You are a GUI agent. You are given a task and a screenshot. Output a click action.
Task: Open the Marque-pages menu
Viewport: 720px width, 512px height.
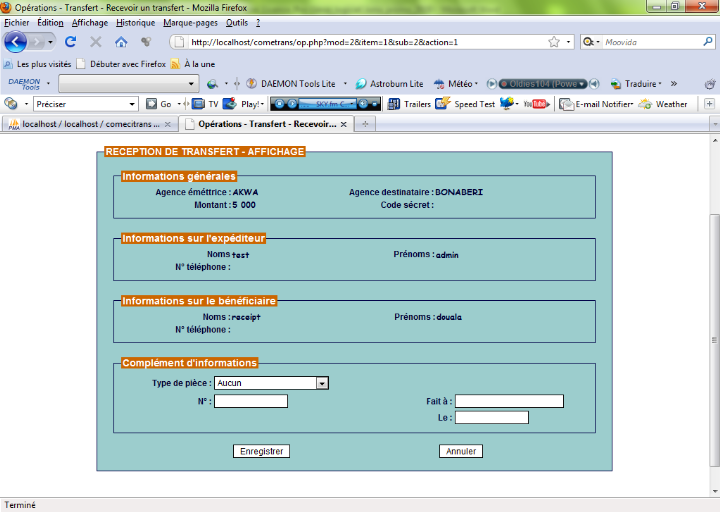(x=191, y=22)
